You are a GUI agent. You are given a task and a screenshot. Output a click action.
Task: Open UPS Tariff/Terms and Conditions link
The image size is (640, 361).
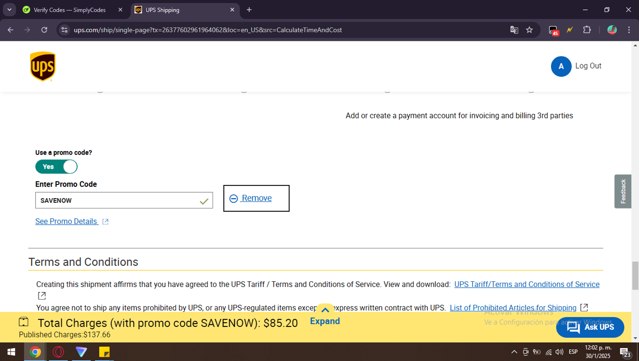pyautogui.click(x=527, y=284)
